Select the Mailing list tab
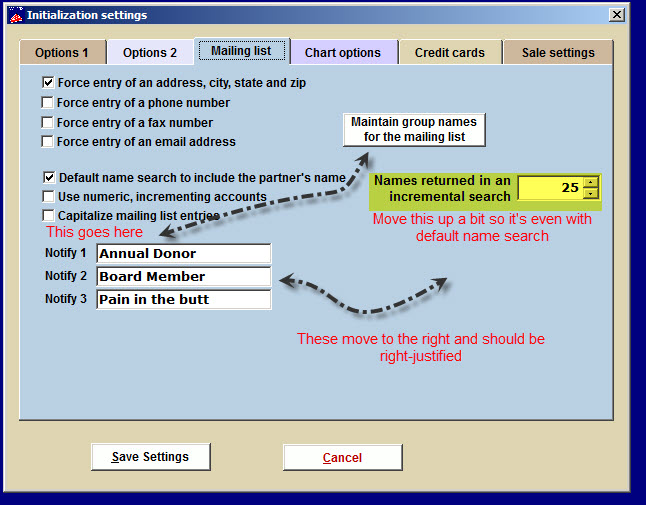 pos(241,51)
